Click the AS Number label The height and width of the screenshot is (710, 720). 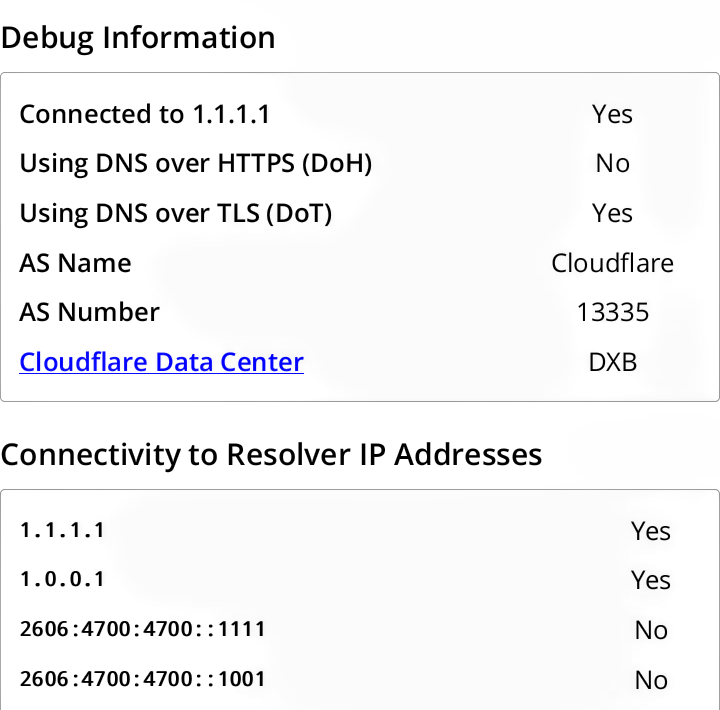pyautogui.click(x=89, y=312)
